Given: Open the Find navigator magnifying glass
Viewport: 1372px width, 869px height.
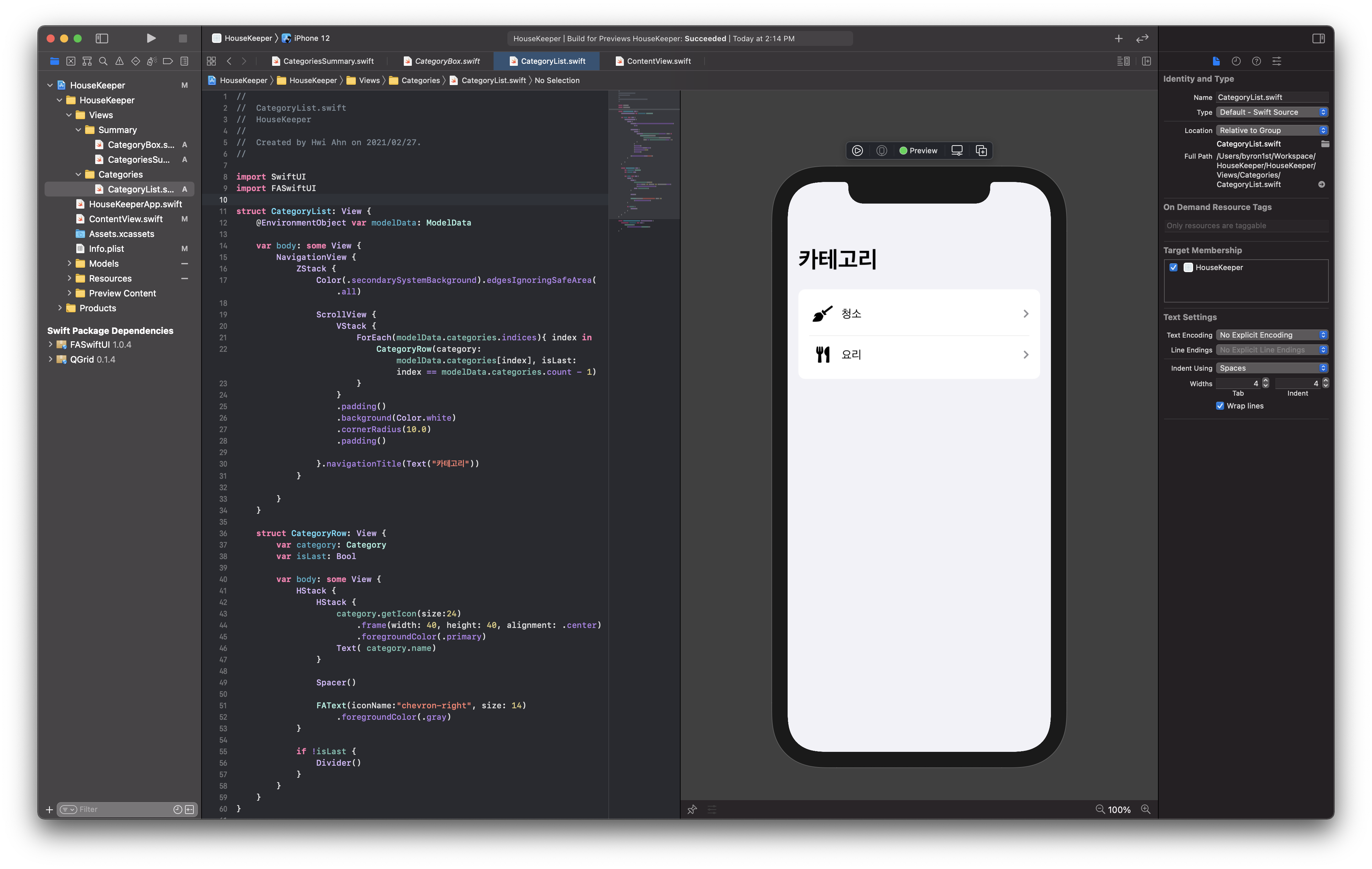Looking at the screenshot, I should (103, 61).
